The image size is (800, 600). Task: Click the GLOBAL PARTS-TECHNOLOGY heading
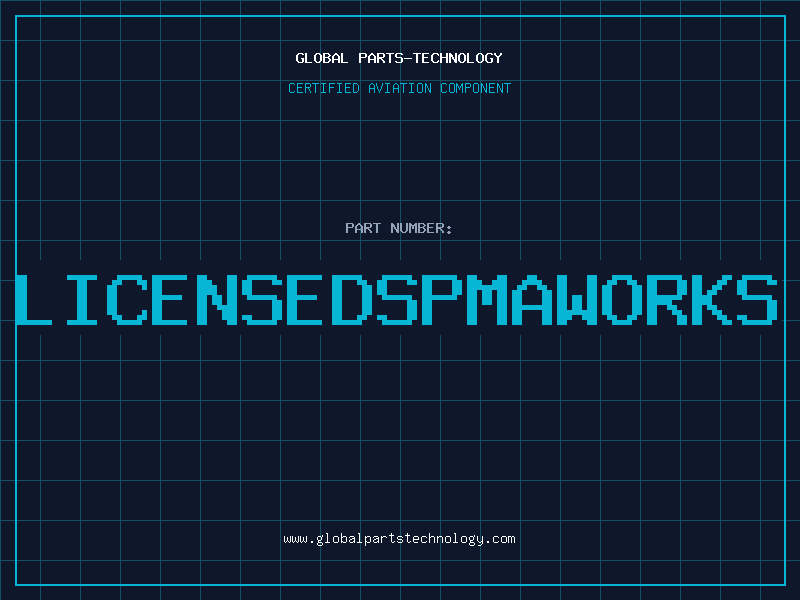coord(399,58)
